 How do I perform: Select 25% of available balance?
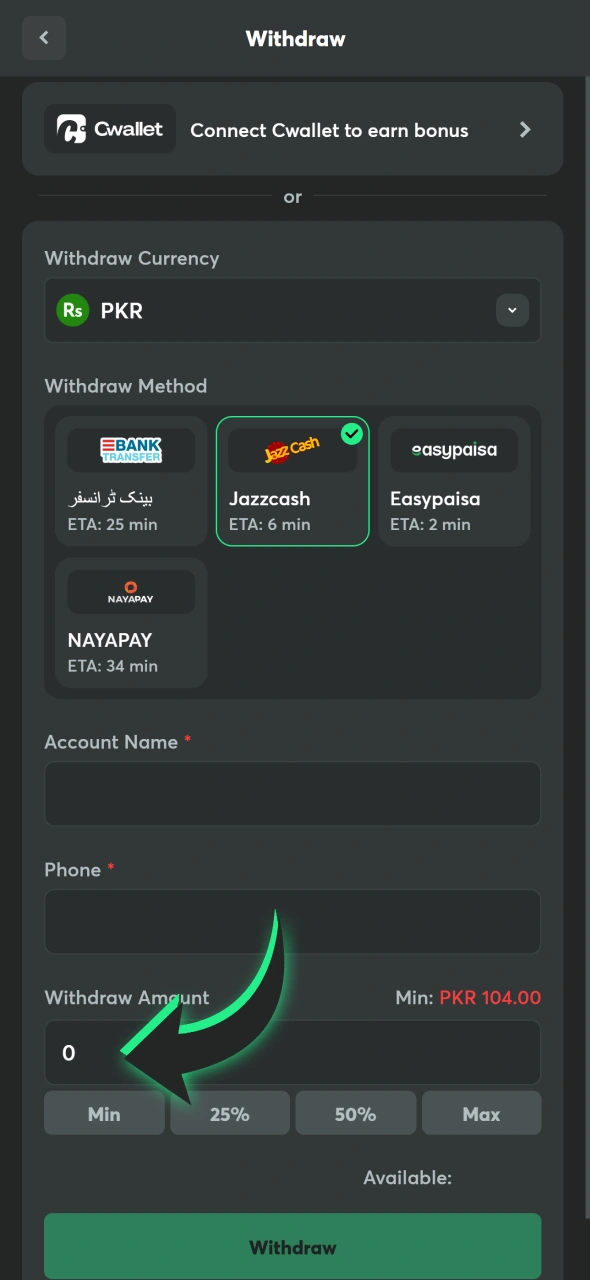click(229, 1113)
